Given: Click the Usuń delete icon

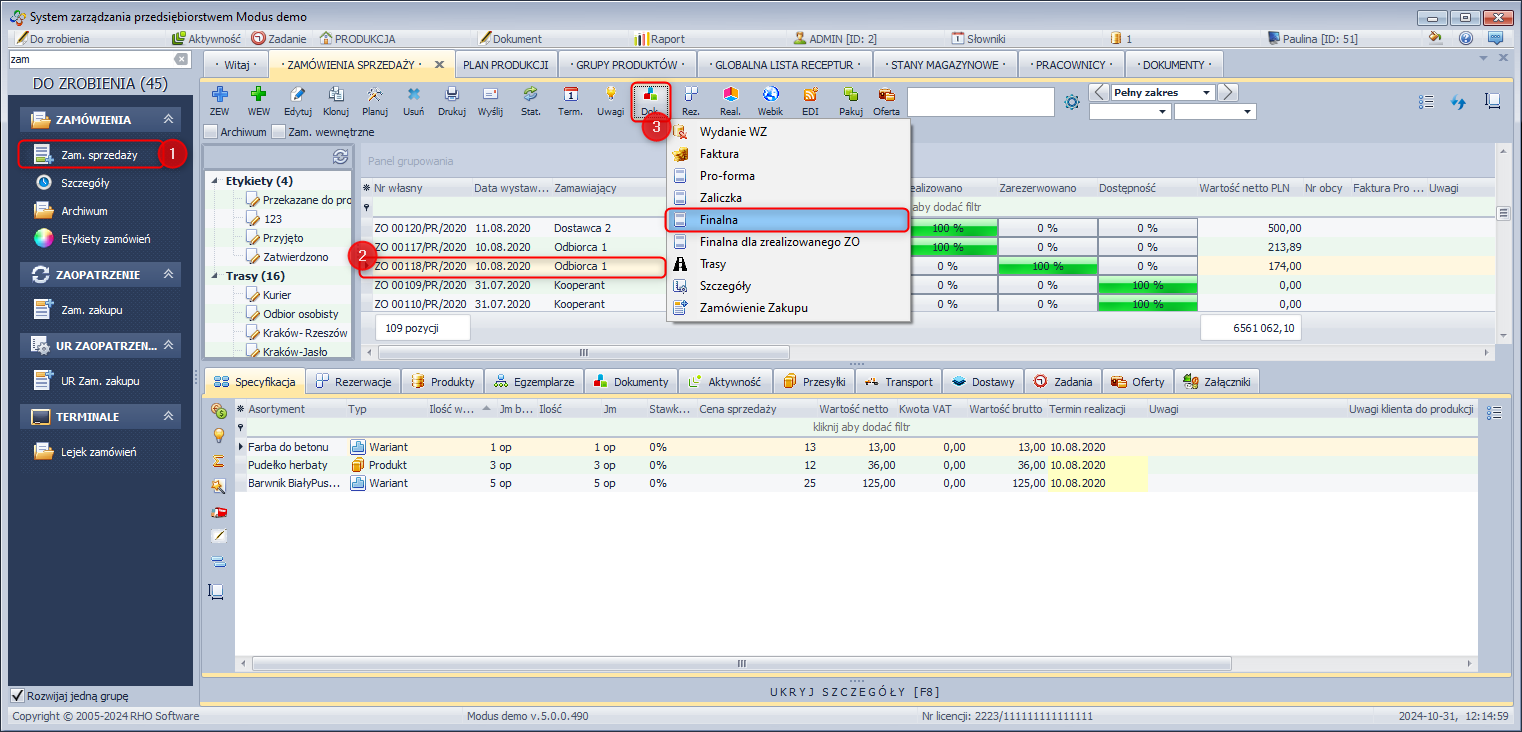Looking at the screenshot, I should click(x=413, y=100).
